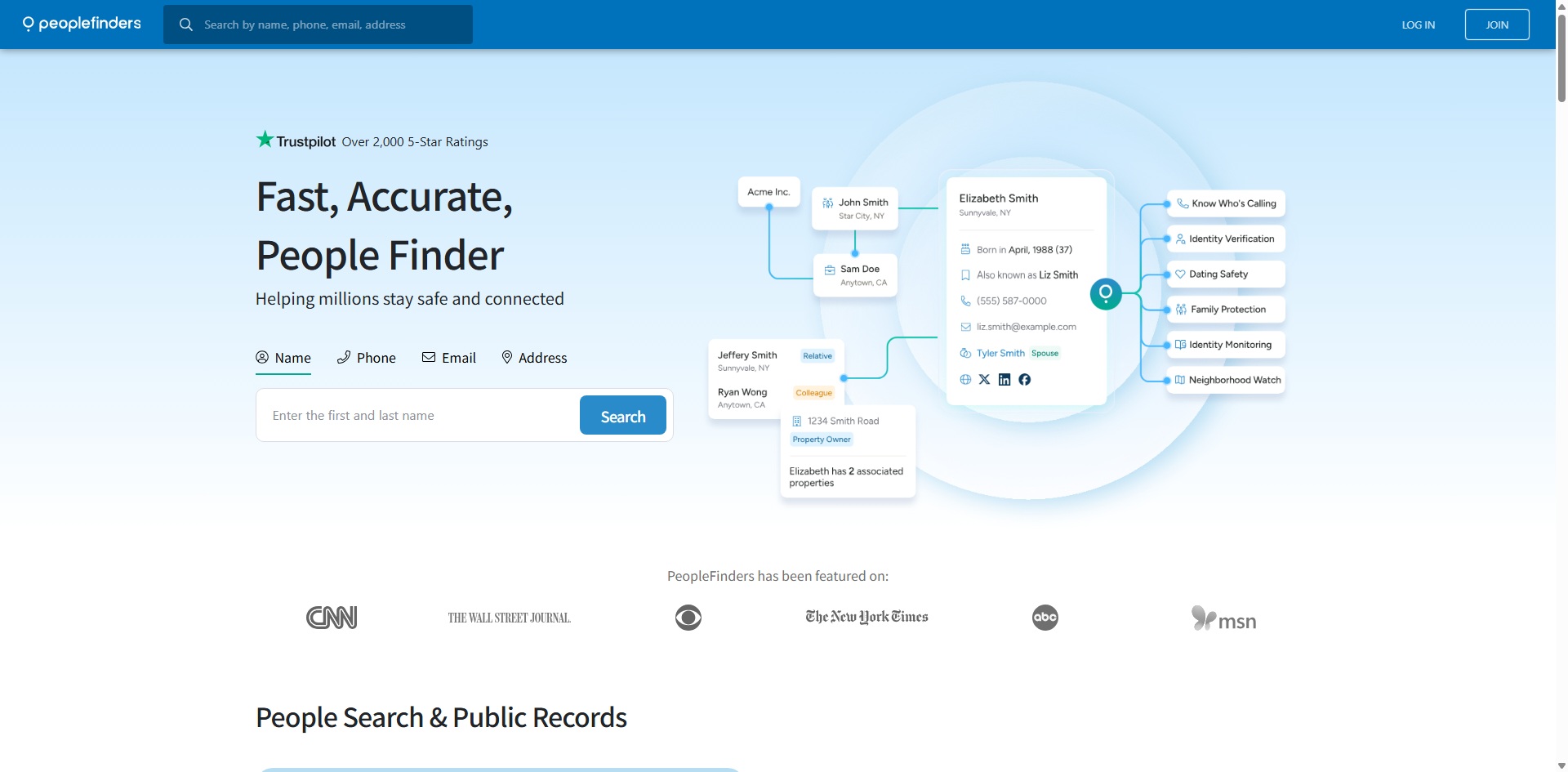Viewport: 1568px width, 772px height.
Task: Click the msn logo
Action: coord(1223,618)
